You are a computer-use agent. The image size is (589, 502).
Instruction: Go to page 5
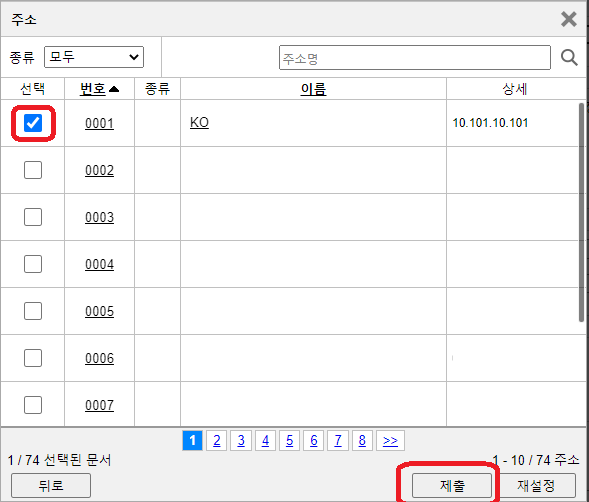click(290, 440)
